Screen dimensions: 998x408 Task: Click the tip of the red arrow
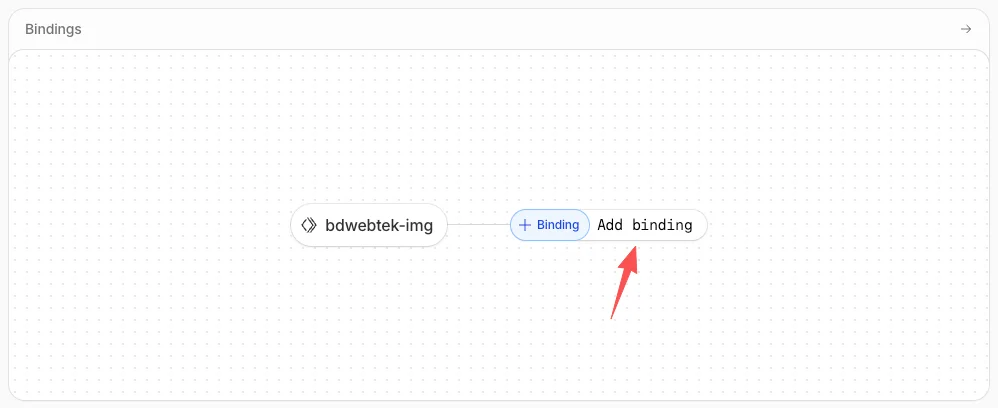click(633, 248)
